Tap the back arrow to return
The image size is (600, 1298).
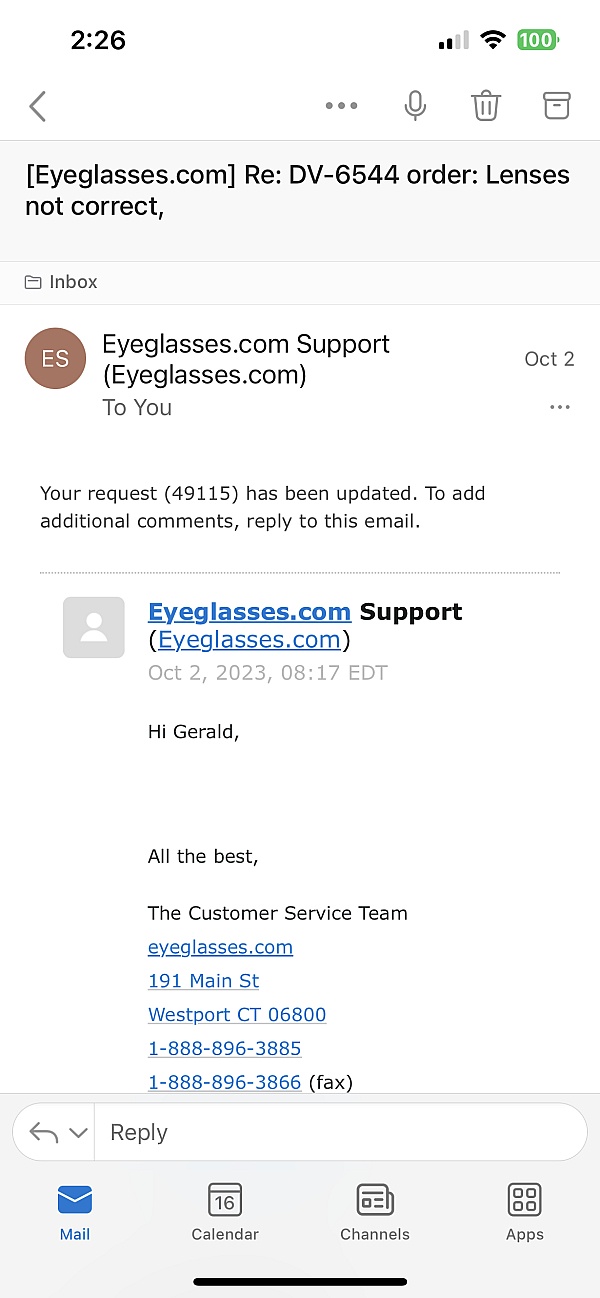(38, 106)
